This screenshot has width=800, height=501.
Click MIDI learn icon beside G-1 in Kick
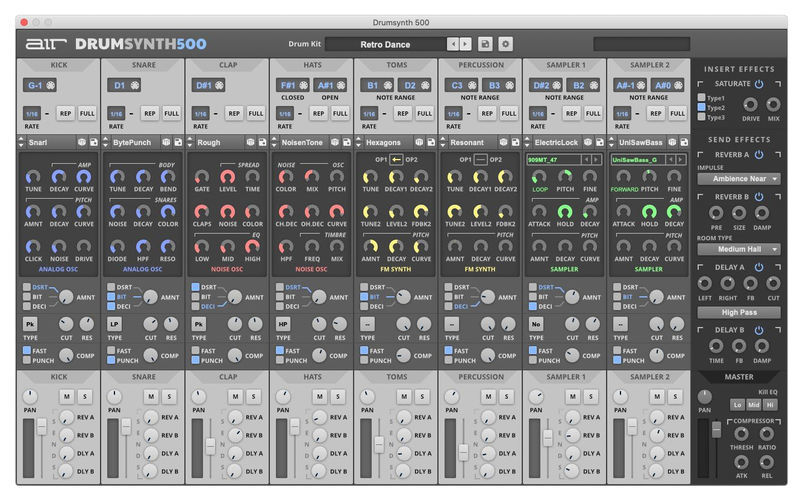pyautogui.click(x=51, y=85)
